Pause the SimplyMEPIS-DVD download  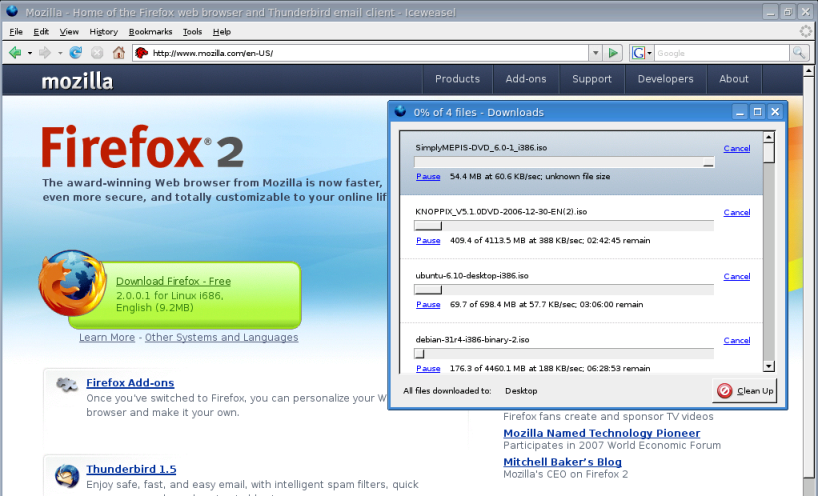pyautogui.click(x=428, y=176)
